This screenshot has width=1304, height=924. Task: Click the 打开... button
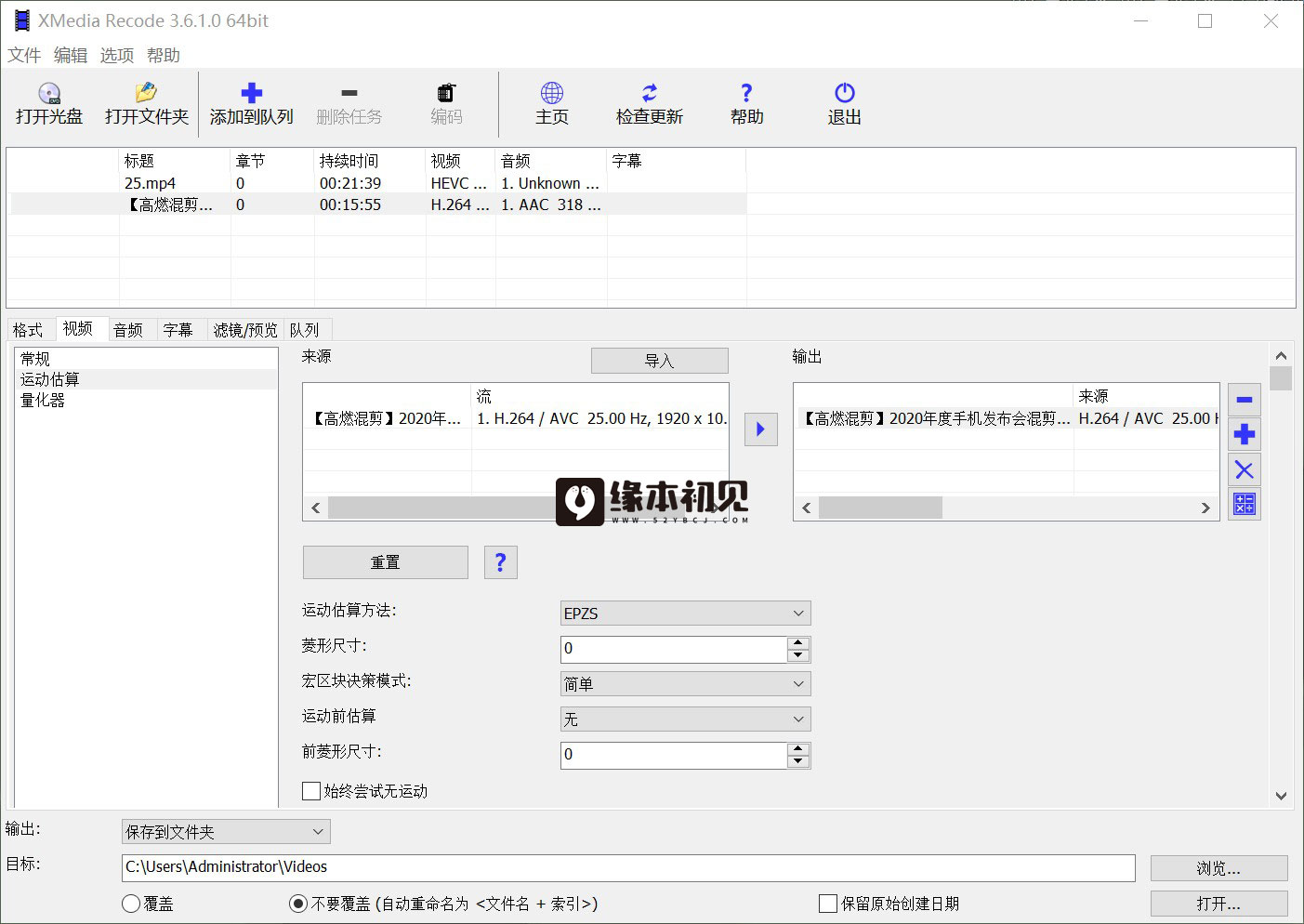tap(1219, 904)
